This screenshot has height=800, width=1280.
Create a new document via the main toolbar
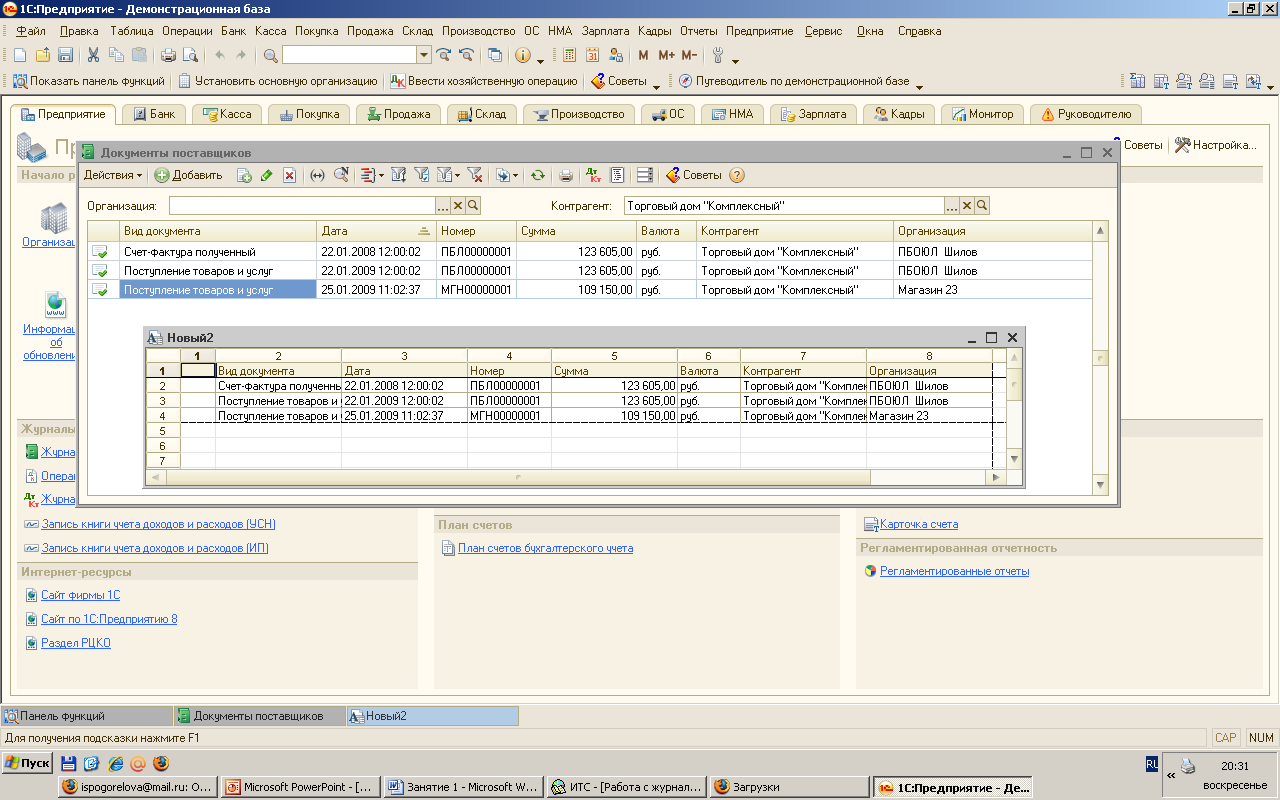tap(20, 55)
